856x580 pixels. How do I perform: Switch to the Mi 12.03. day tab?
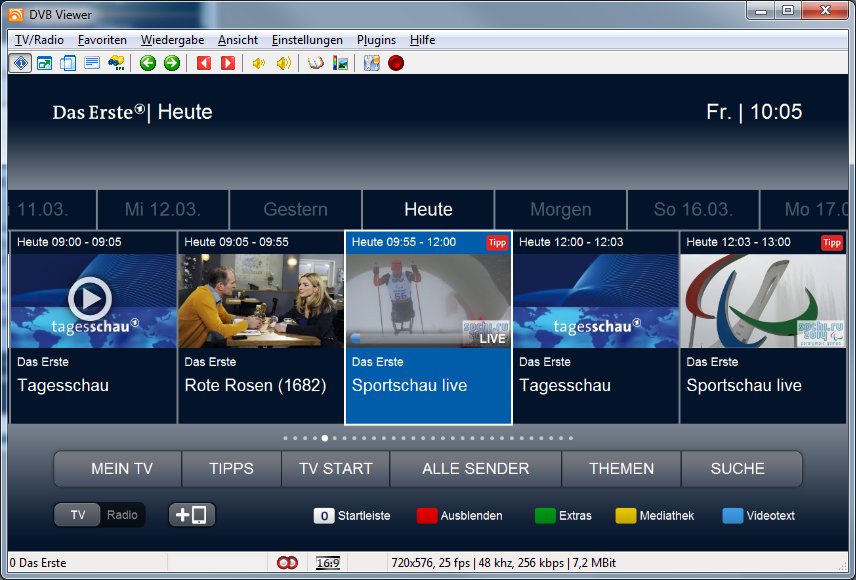tap(163, 209)
